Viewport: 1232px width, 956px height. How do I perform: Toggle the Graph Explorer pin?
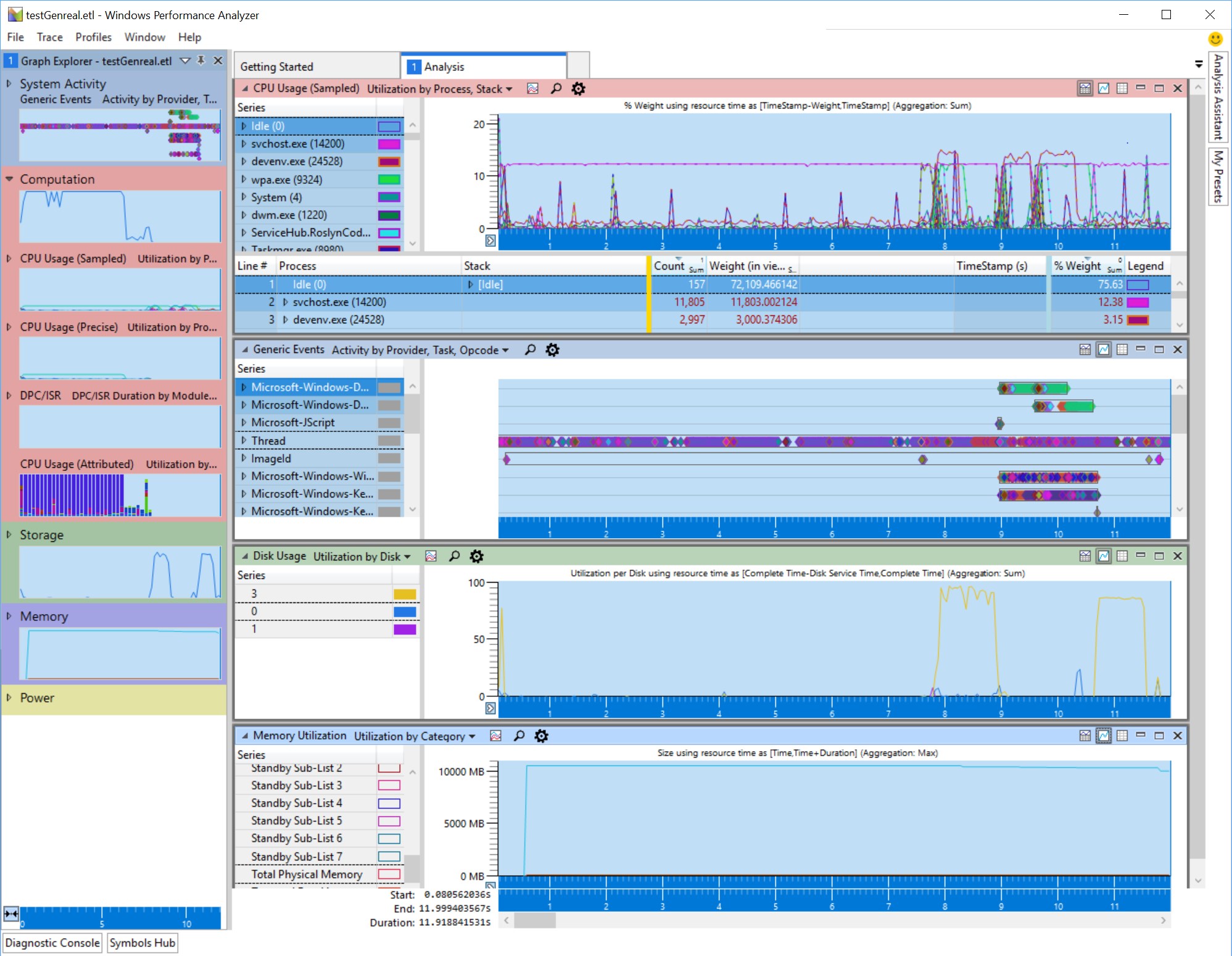pyautogui.click(x=201, y=61)
